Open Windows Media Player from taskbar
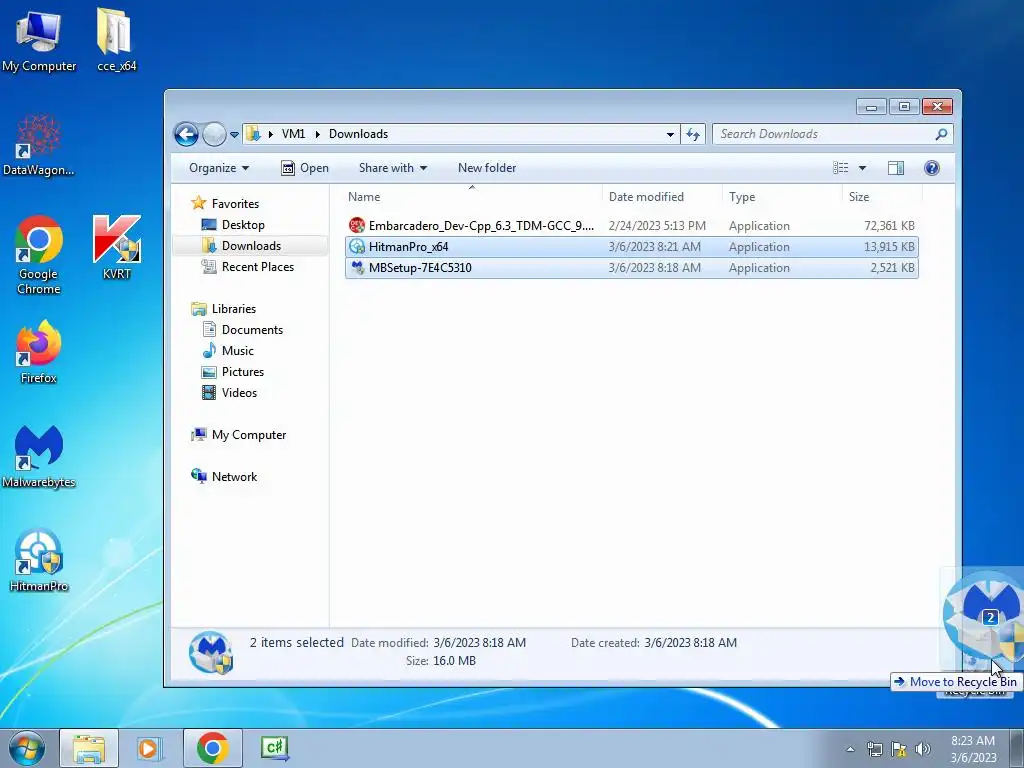Screen dimensions: 1024x768 (149, 748)
